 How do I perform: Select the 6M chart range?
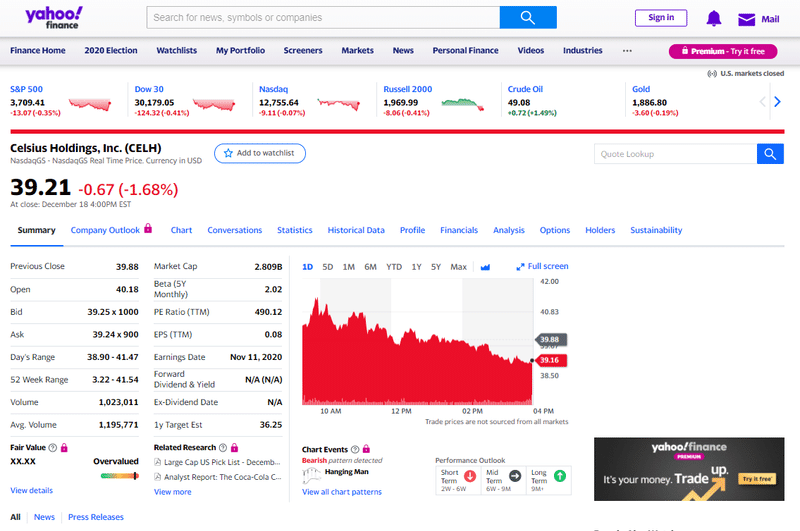click(x=370, y=267)
